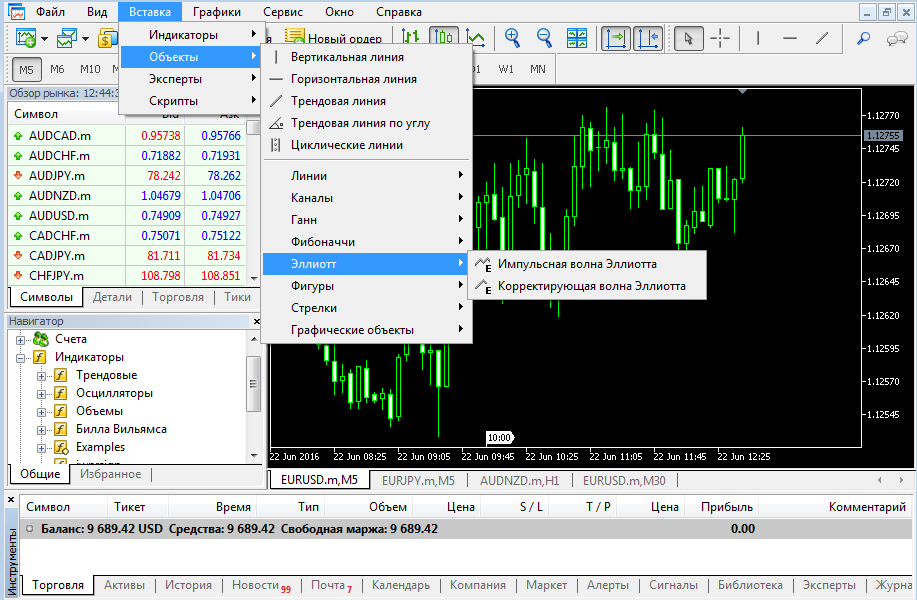This screenshot has width=917, height=600.
Task: Draw a trendline using toolbar diagonal line icon
Action: coord(822,38)
